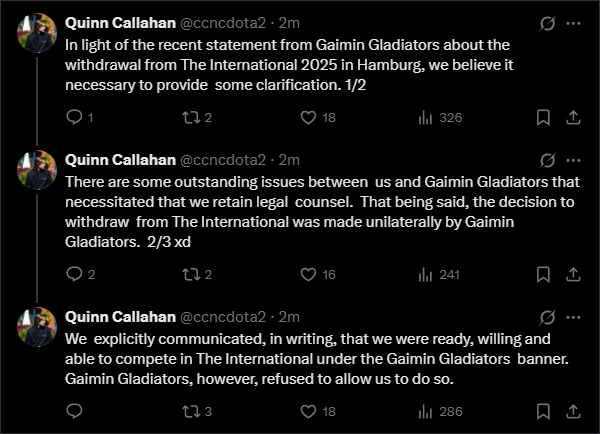The image size is (600, 434).
Task: Bookmark the first tweet in thread
Action: tap(543, 117)
